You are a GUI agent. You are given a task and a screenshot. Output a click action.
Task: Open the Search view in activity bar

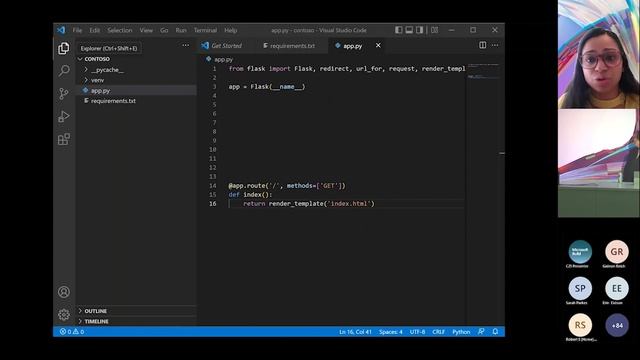click(64, 71)
